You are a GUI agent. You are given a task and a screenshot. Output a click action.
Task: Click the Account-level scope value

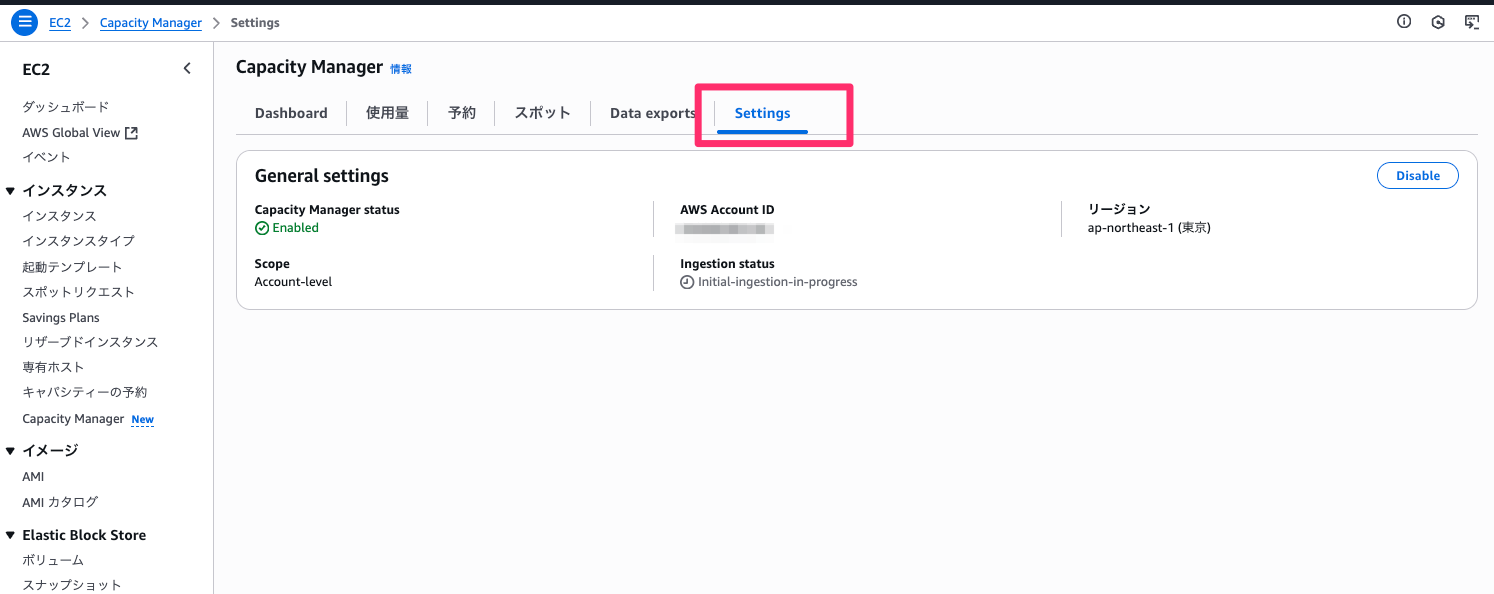point(293,282)
